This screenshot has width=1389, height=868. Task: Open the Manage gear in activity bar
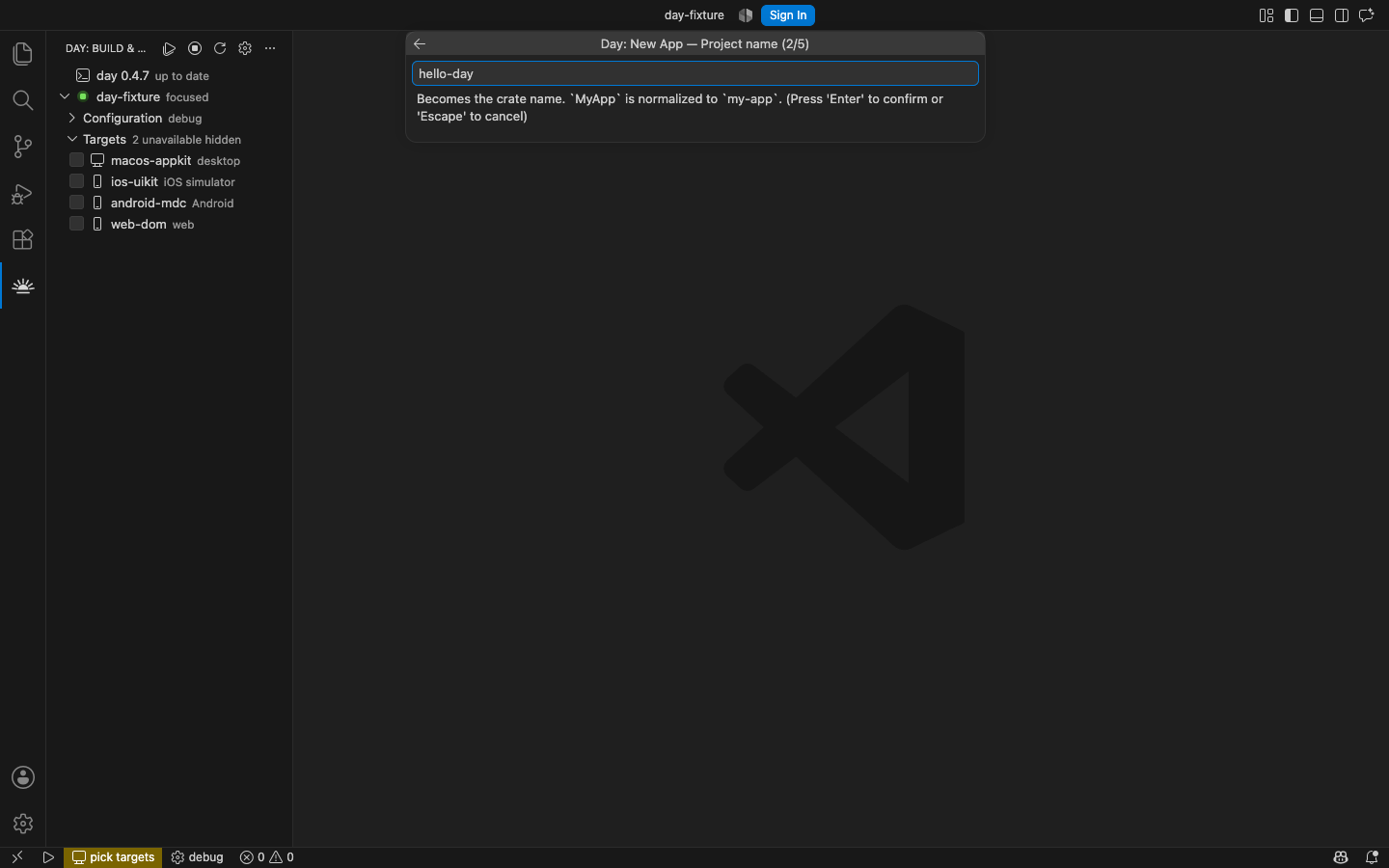(23, 824)
